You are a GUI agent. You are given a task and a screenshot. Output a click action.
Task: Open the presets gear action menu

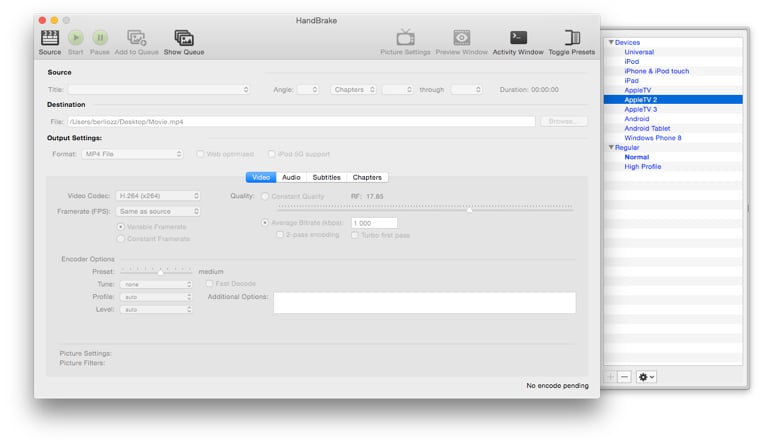point(646,377)
